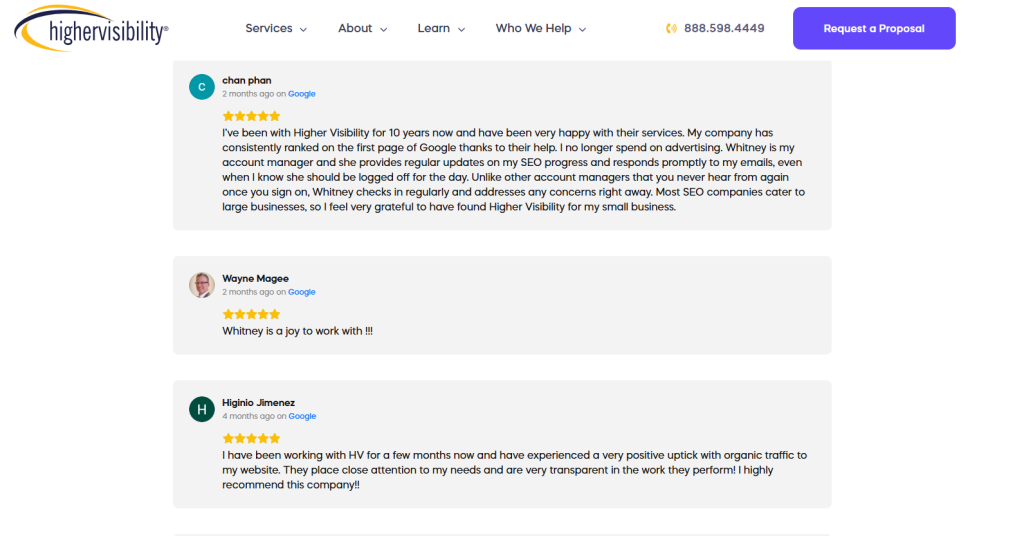This screenshot has height=536, width=1024.
Task: Open Google link on Higinio Jimenez's review
Action: tap(302, 416)
